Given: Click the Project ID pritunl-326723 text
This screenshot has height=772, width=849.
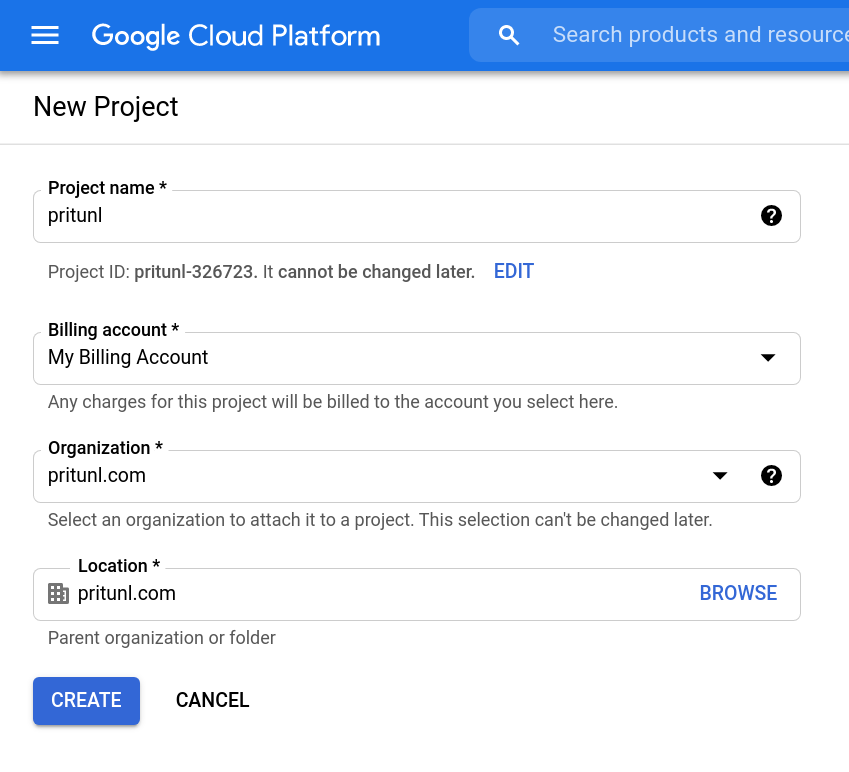Looking at the screenshot, I should [x=196, y=272].
